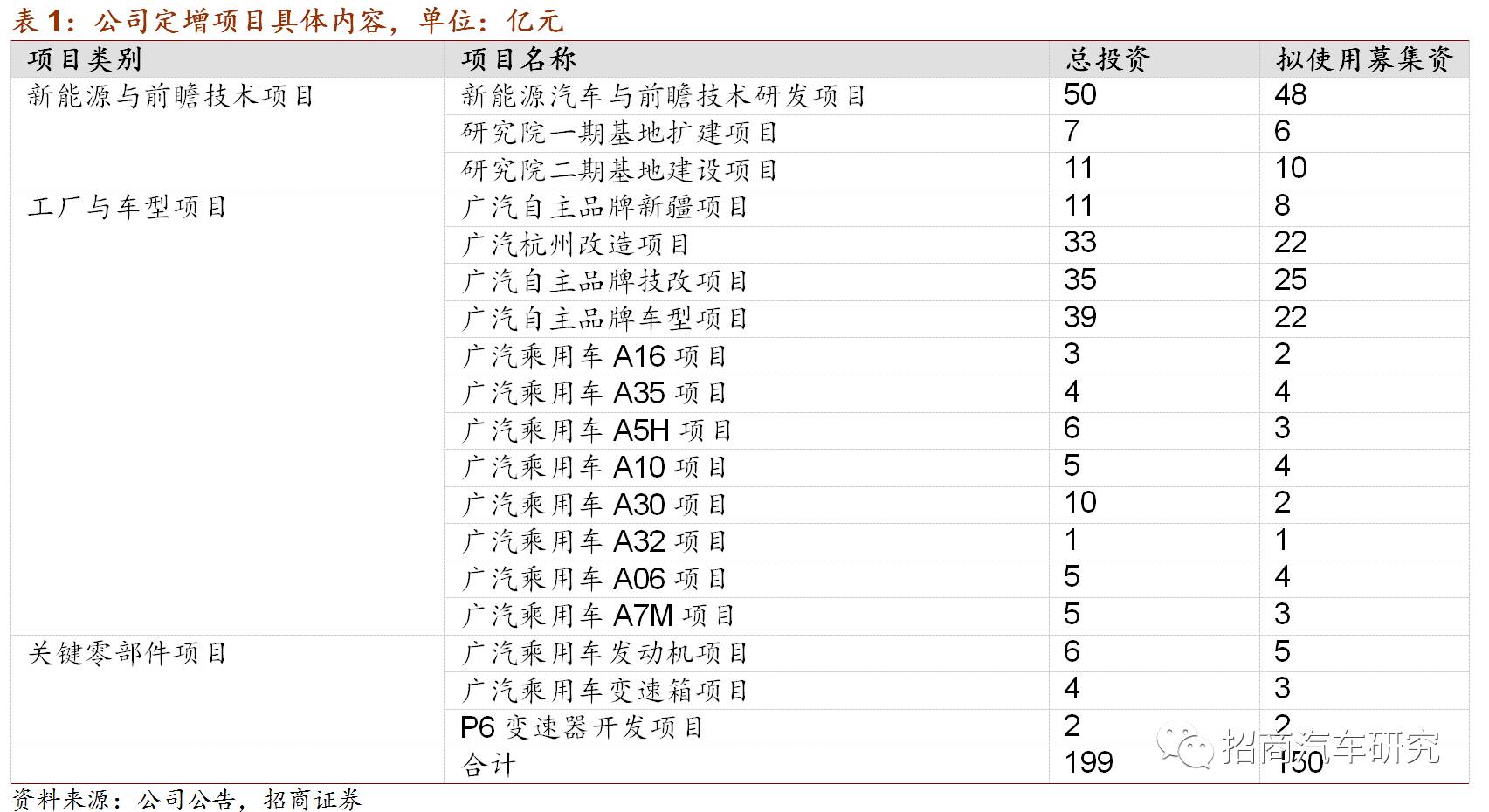Click the '广汽乘用车 A35 项目' row name
This screenshot has width=1489, height=812.
[594, 393]
